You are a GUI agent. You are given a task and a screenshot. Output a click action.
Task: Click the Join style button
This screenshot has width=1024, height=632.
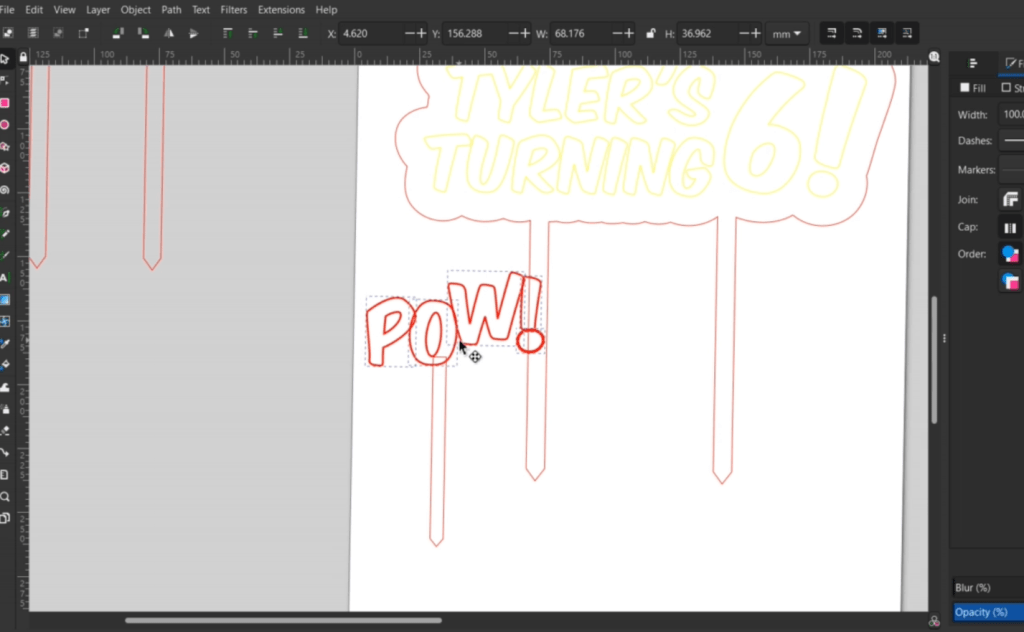point(1010,200)
